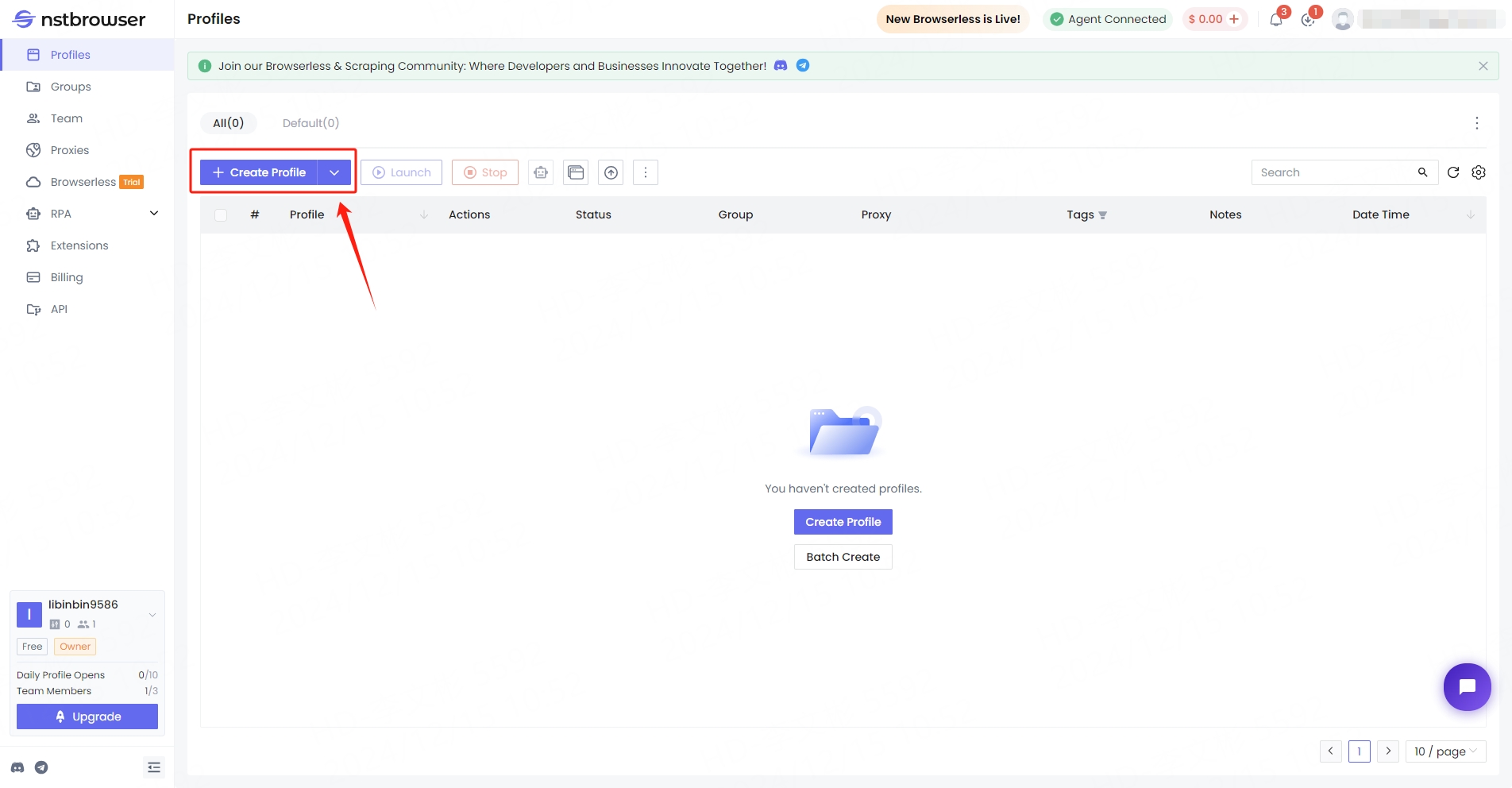Click the Upgrade button

pos(87,717)
